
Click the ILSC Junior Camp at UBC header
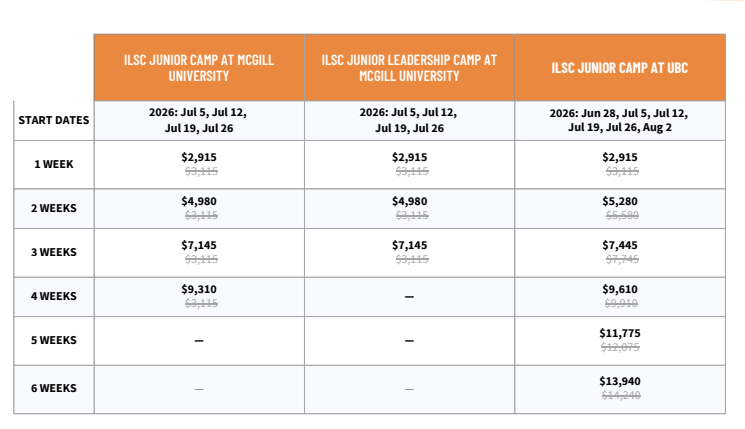(619, 67)
